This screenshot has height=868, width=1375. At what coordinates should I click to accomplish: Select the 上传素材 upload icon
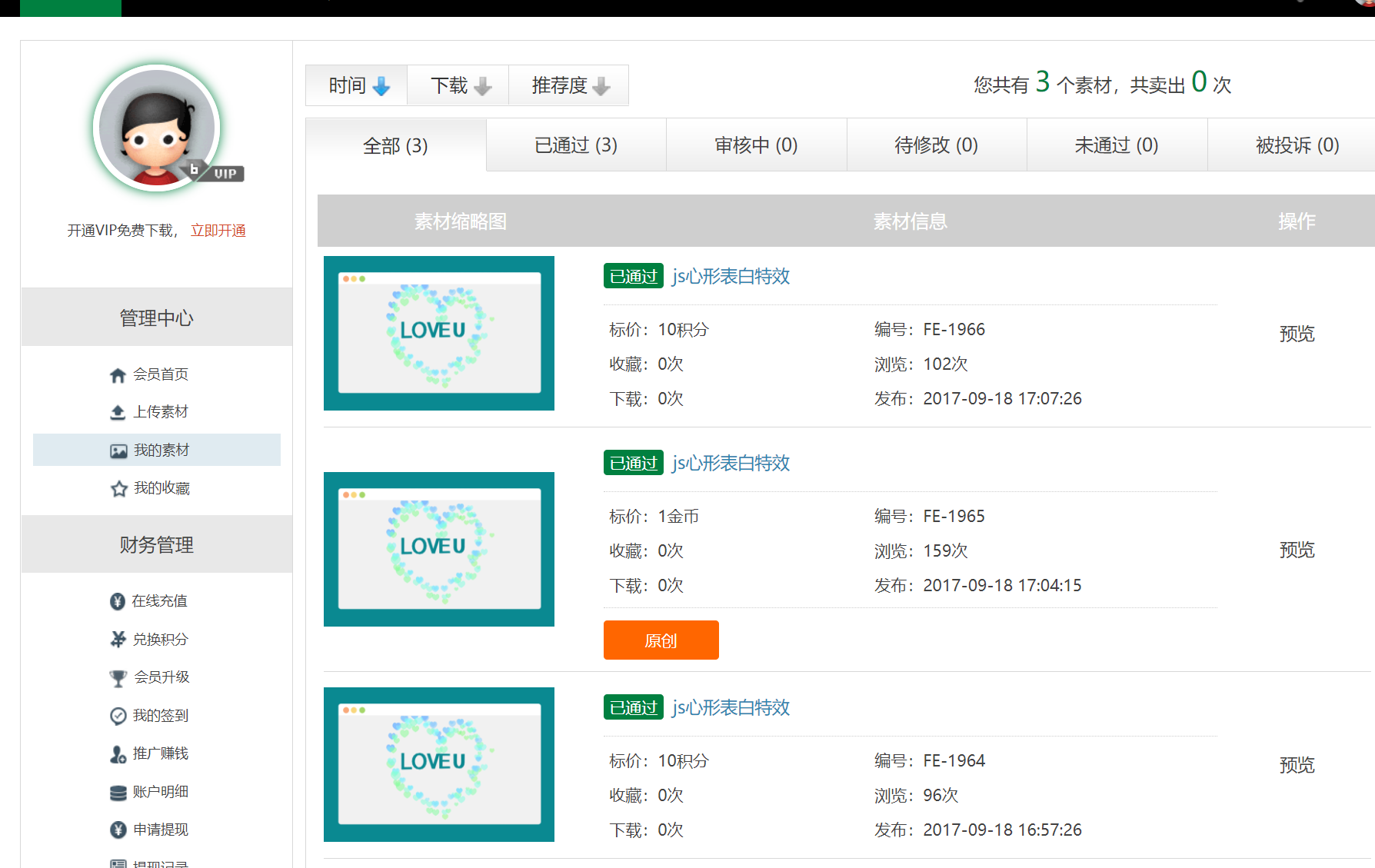[117, 412]
